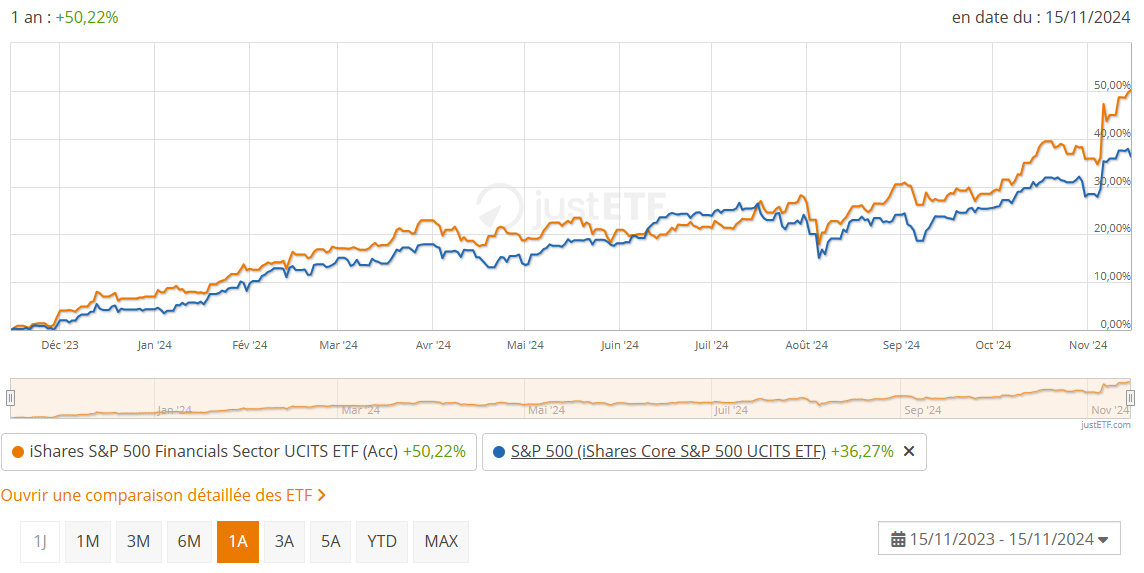The width and height of the screenshot is (1144, 573).
Task: Click the justETF.com credit text
Action: [x=1105, y=424]
